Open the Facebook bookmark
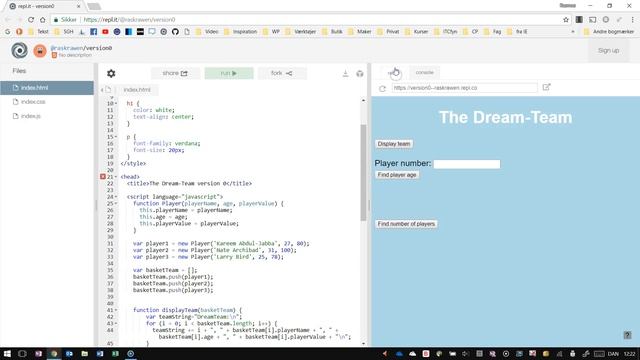 (93, 31)
